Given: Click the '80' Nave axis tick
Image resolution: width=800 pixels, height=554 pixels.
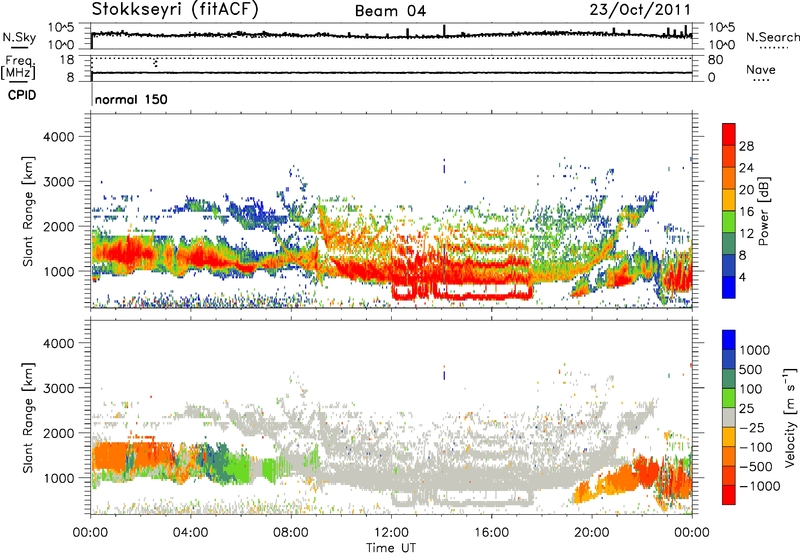Looking at the screenshot, I should point(715,60).
